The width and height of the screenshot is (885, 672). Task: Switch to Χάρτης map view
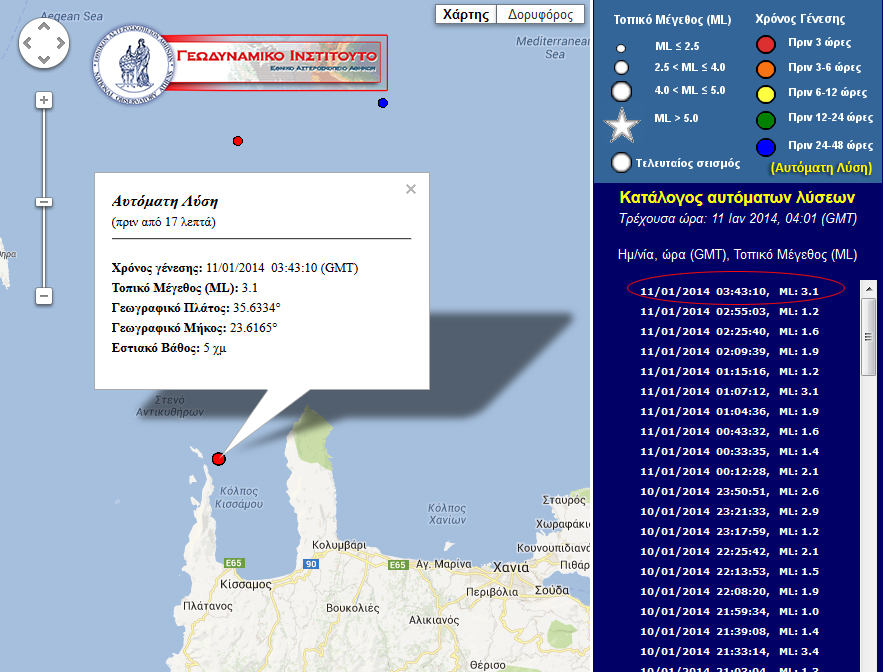(x=466, y=15)
